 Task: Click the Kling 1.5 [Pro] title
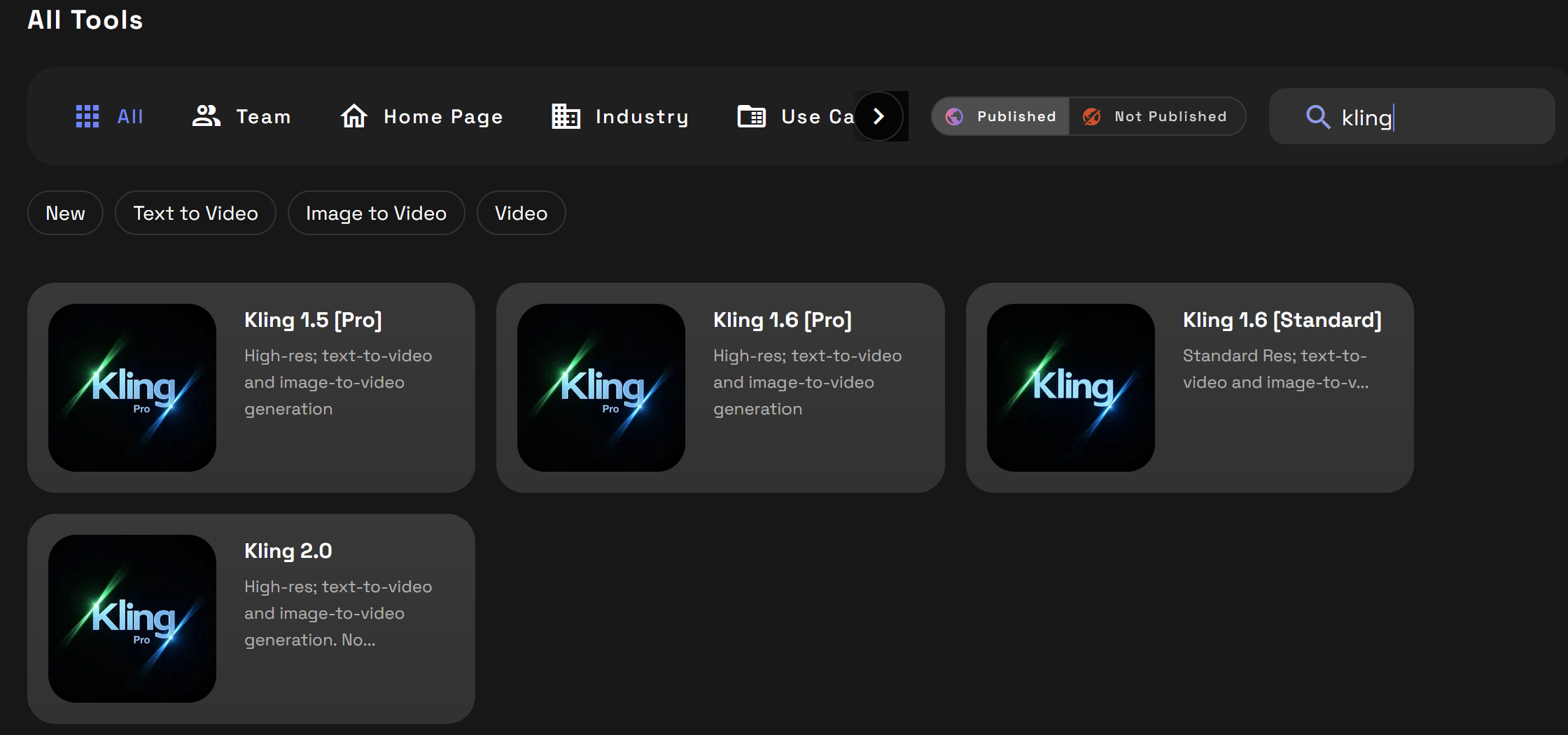pos(313,320)
